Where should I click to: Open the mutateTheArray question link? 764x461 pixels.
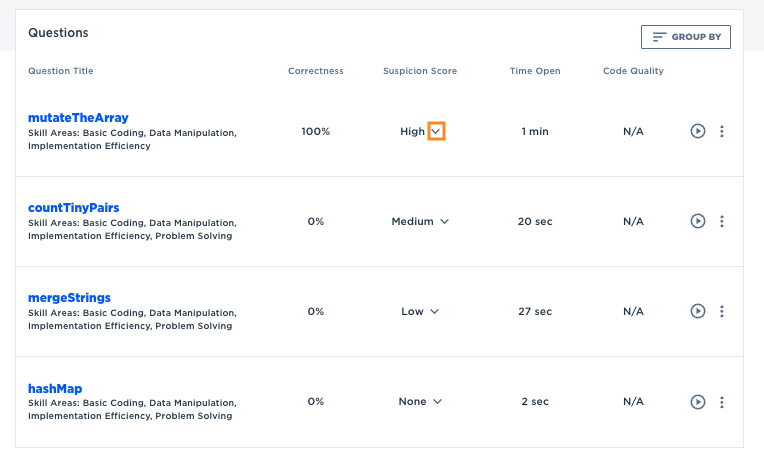(x=78, y=118)
